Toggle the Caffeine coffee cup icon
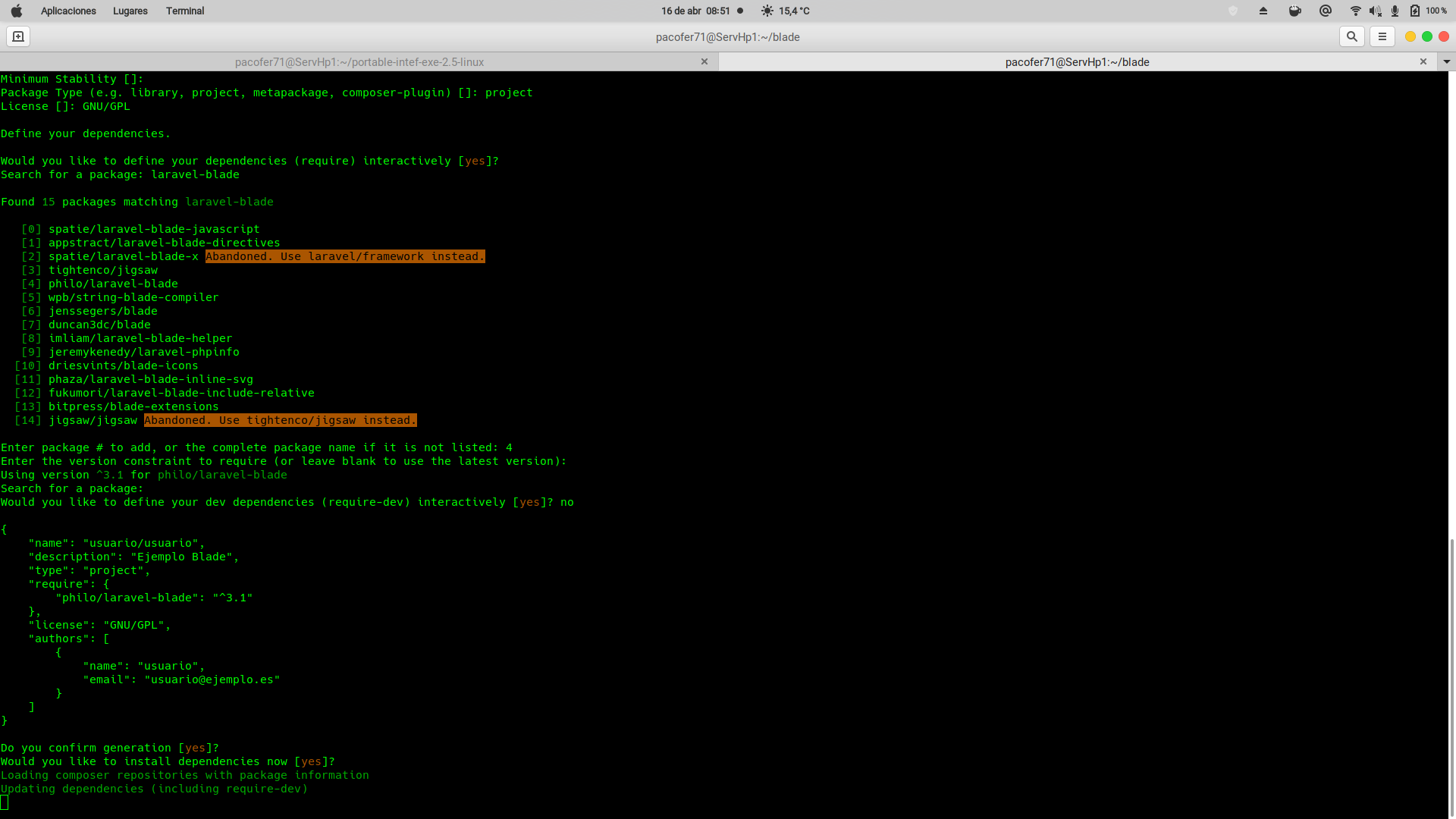 [1294, 11]
